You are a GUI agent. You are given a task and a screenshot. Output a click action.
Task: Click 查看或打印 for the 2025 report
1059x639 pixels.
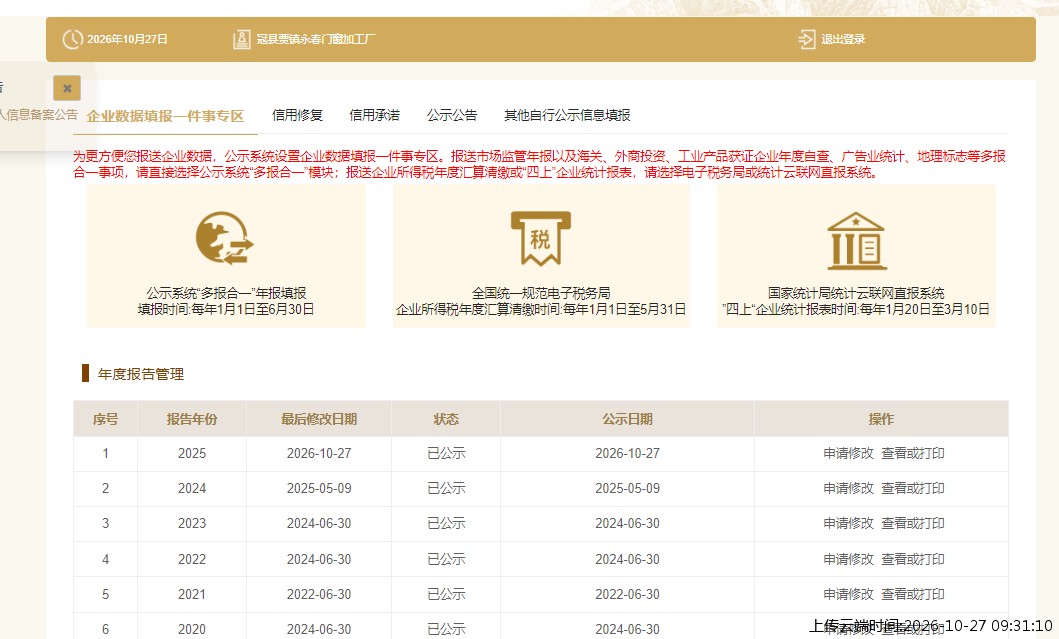[x=913, y=453]
